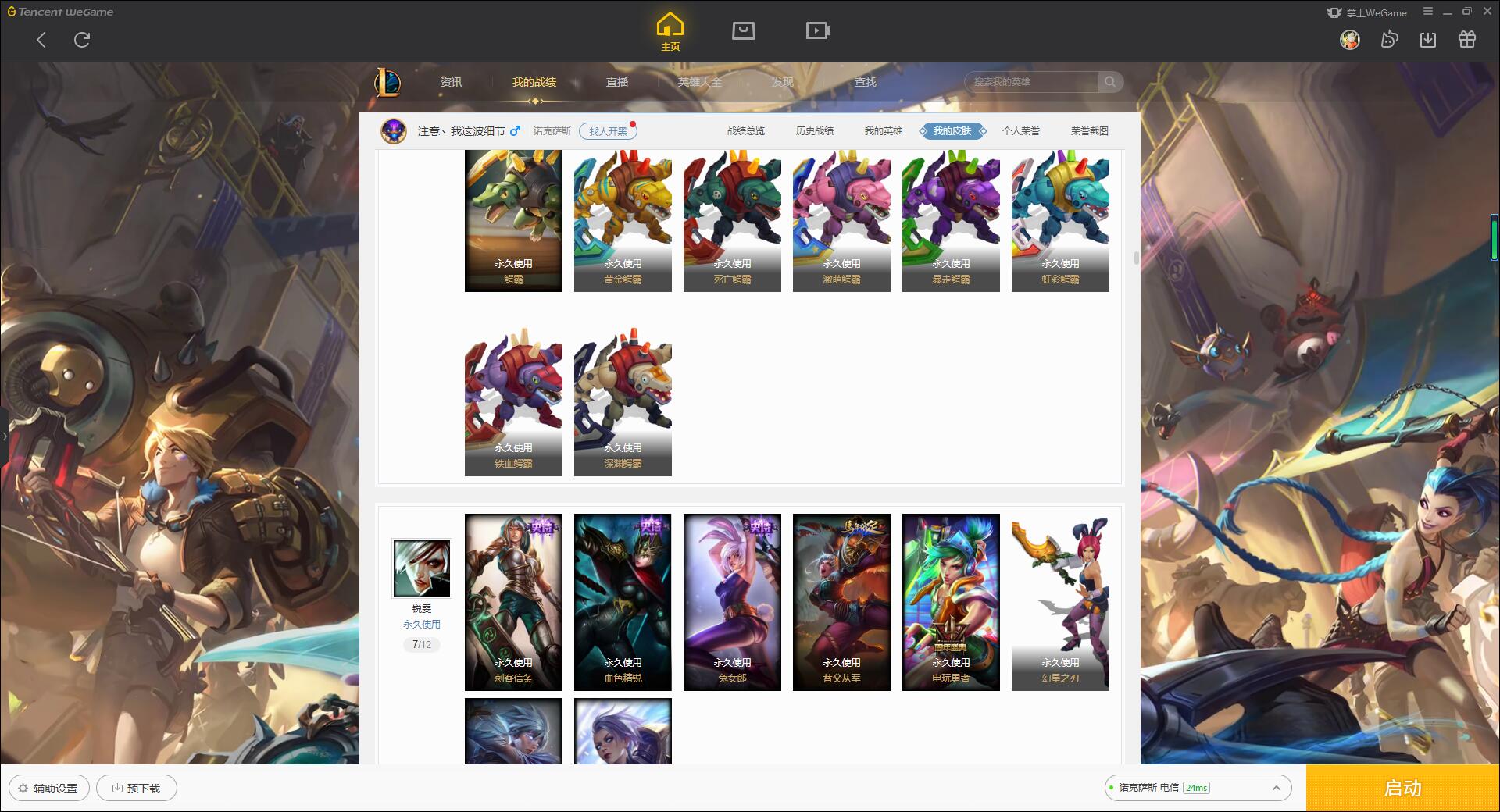Select the 深渊鳄霸 skin thumbnail
This screenshot has height=812, width=1500.
(x=623, y=402)
